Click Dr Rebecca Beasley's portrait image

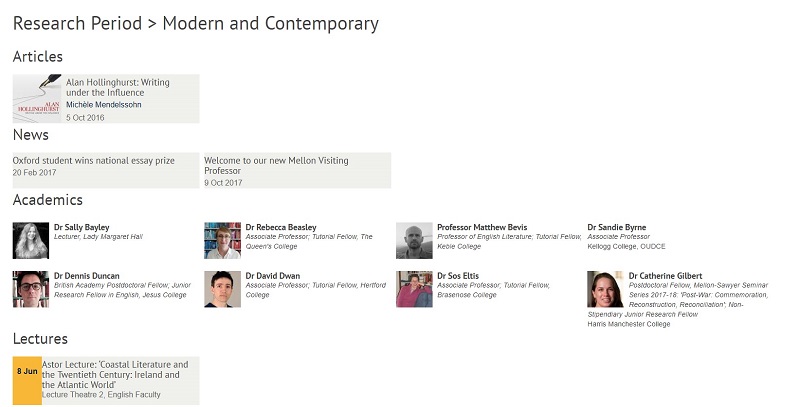222,241
